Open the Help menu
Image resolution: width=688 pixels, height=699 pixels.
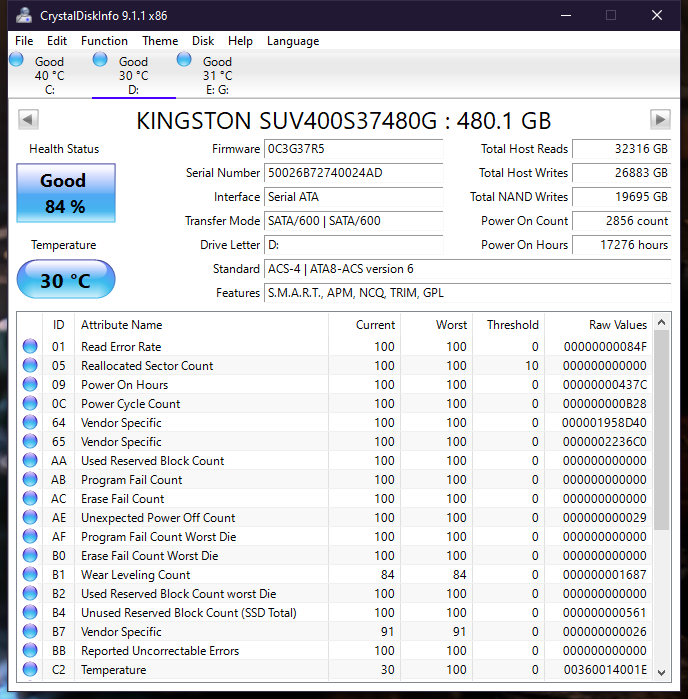240,41
